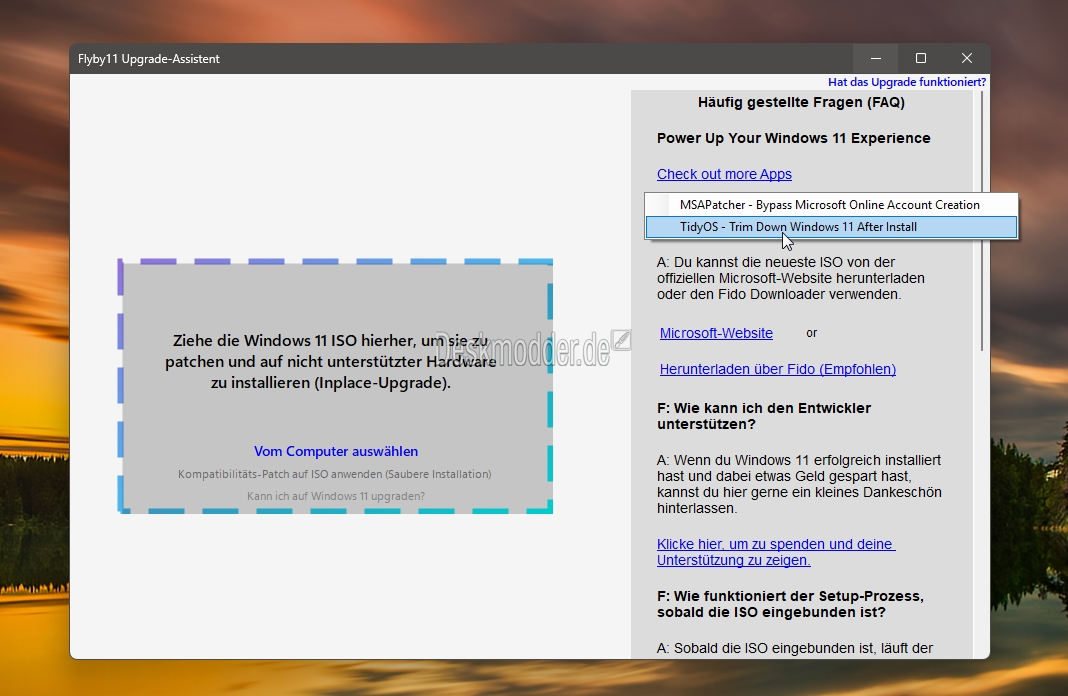1068x696 pixels.
Task: Click the 'Häufig gestellte Fragen (FAQ)' heading
Action: pyautogui.click(x=801, y=103)
